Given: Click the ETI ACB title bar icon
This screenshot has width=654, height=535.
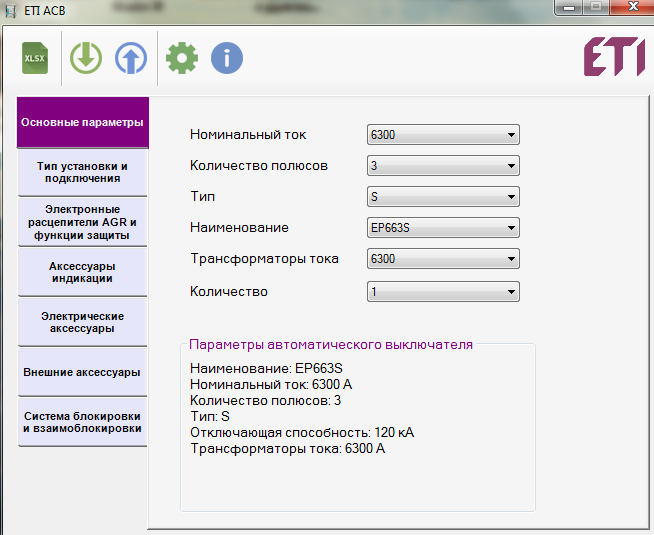Looking at the screenshot, I should coord(11,10).
